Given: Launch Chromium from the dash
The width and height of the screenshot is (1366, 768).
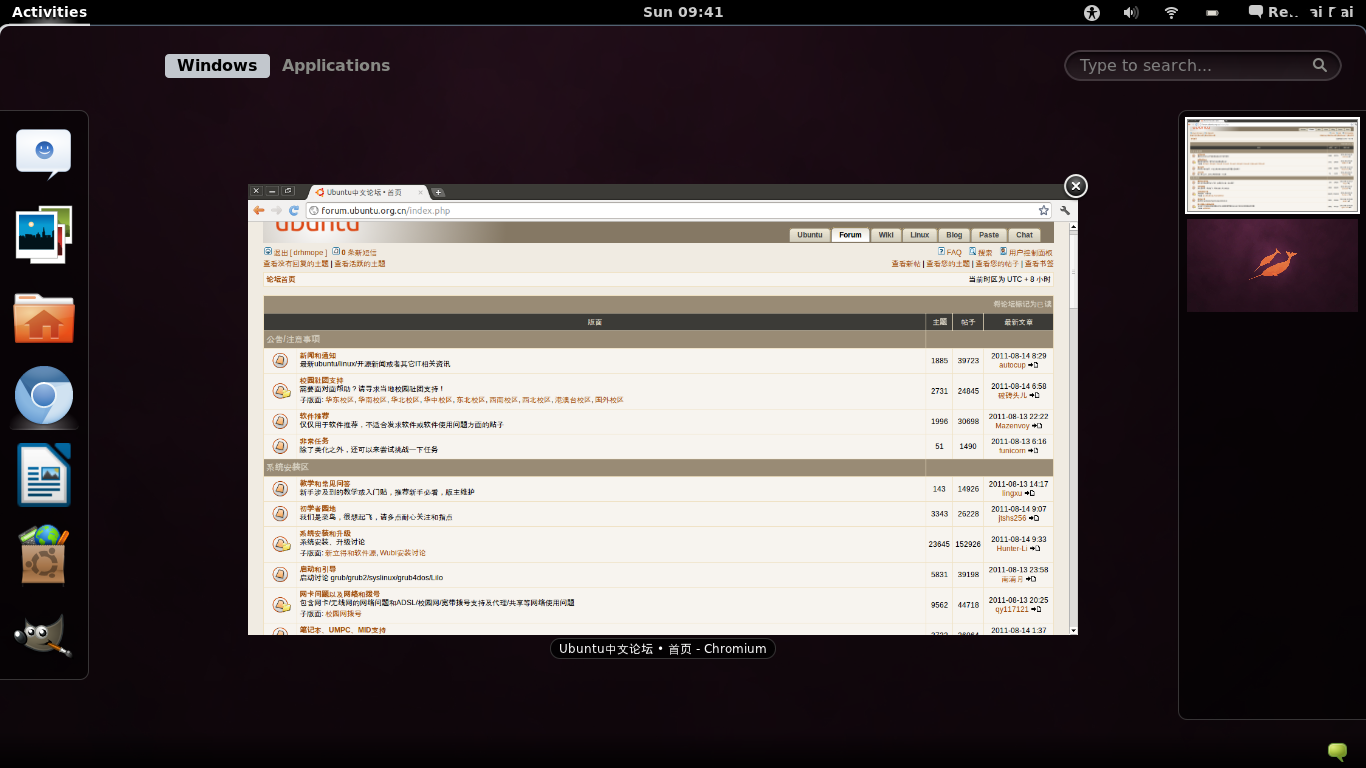Looking at the screenshot, I should click(44, 397).
